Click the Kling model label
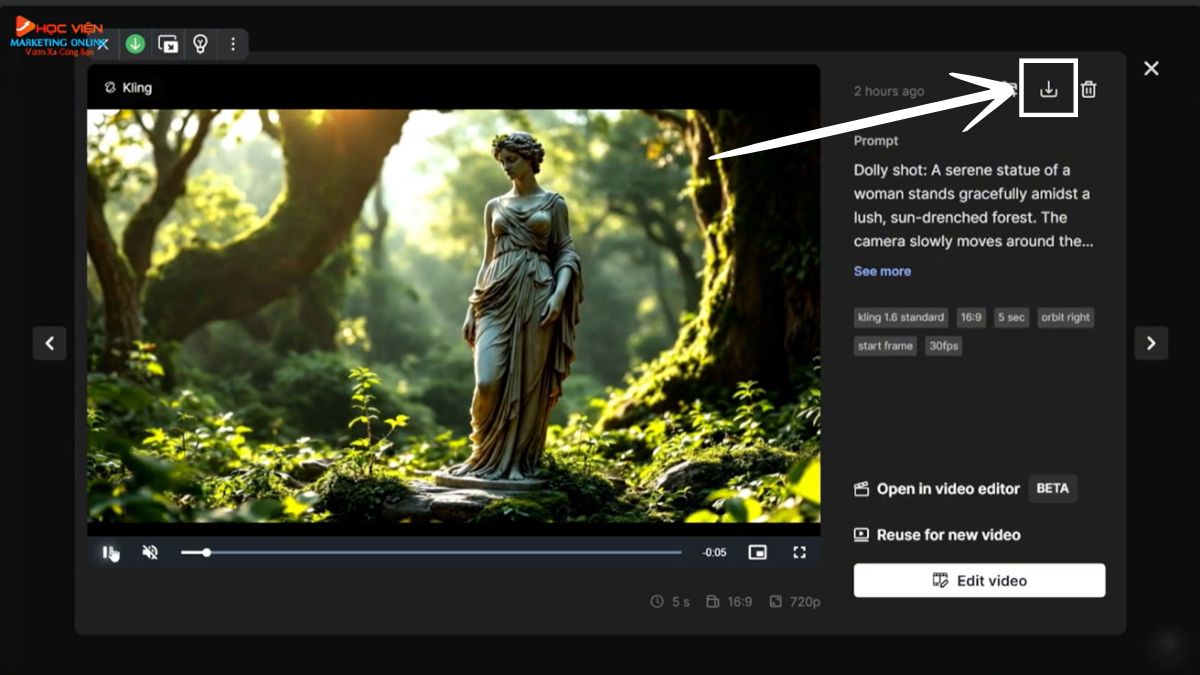 click(128, 87)
